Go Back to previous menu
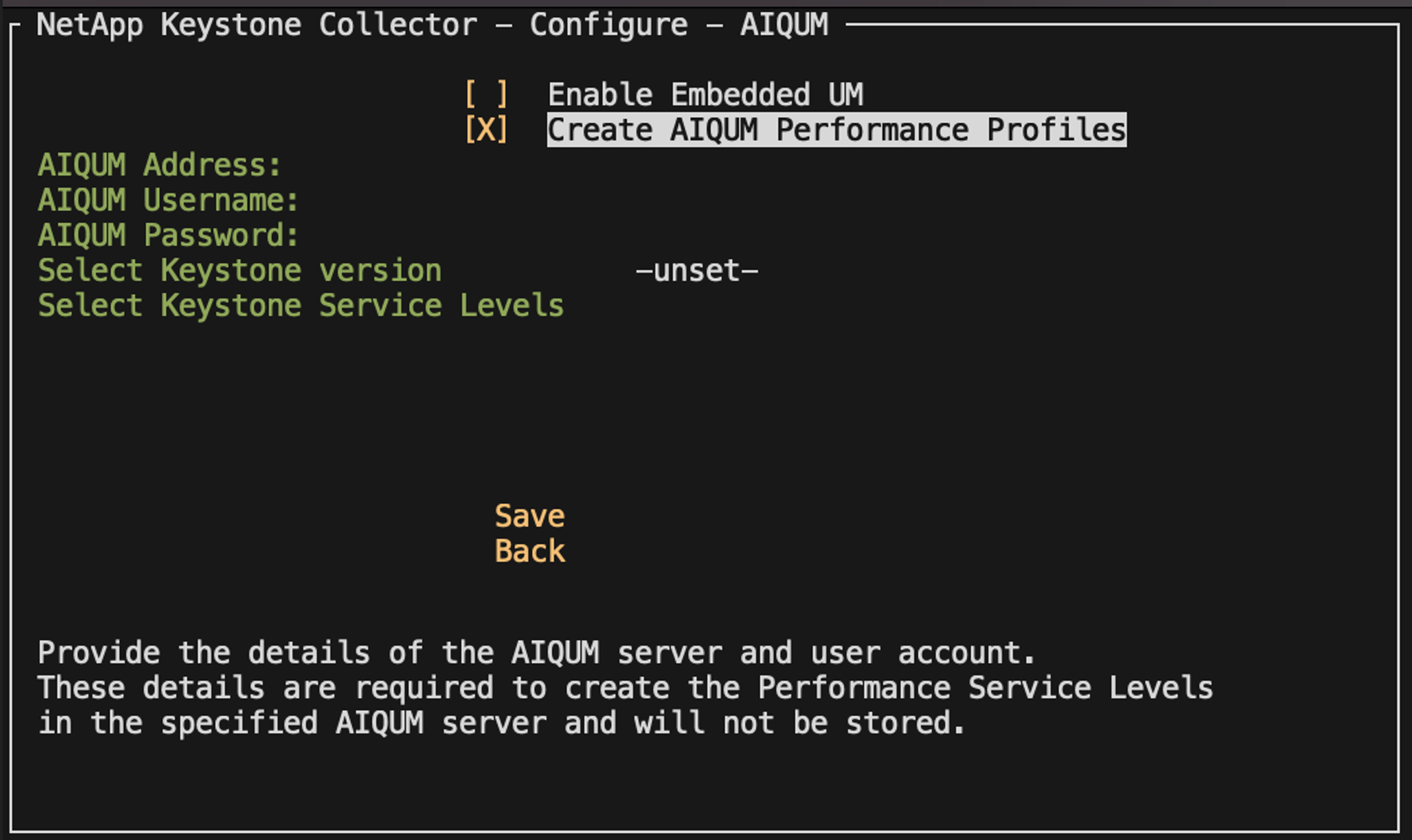 point(530,551)
